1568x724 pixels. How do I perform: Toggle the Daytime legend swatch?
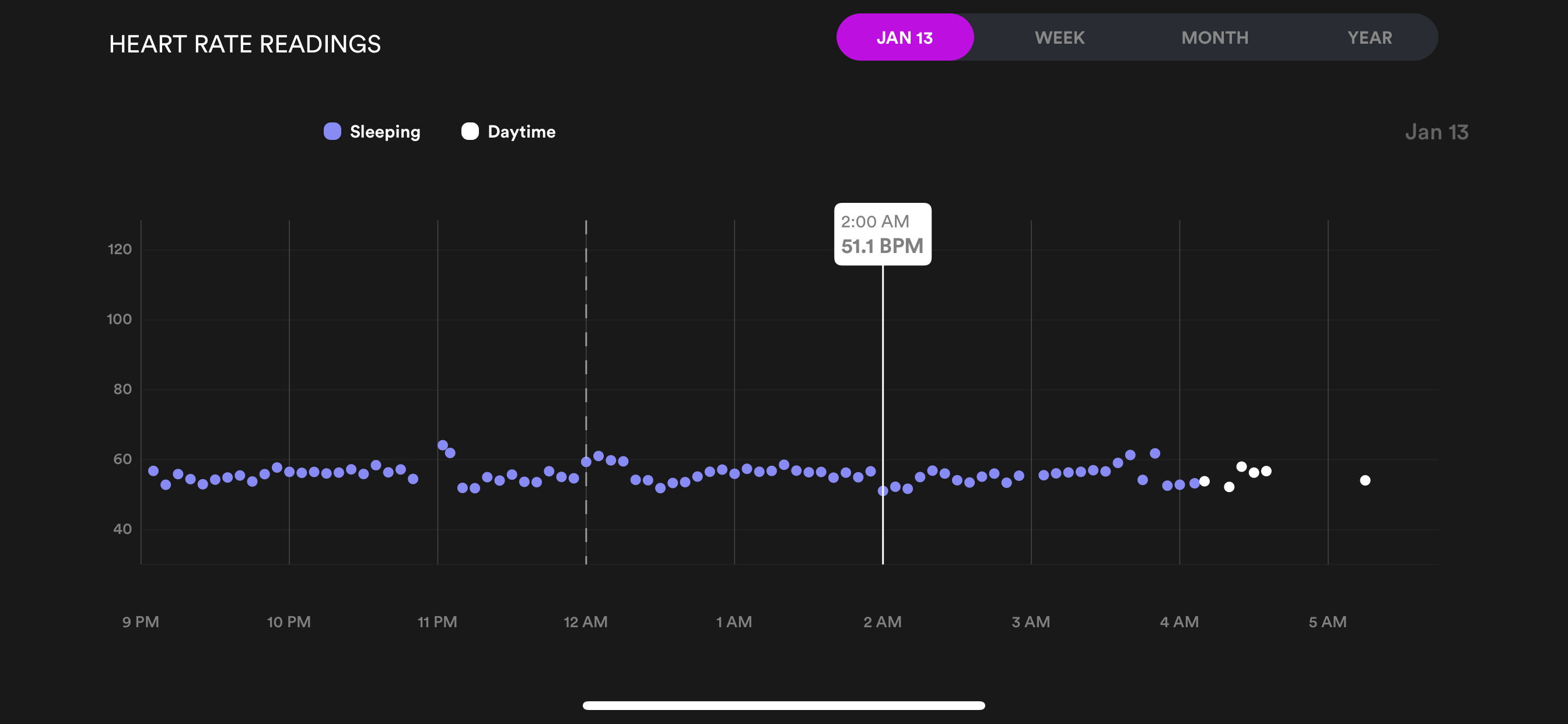point(470,131)
